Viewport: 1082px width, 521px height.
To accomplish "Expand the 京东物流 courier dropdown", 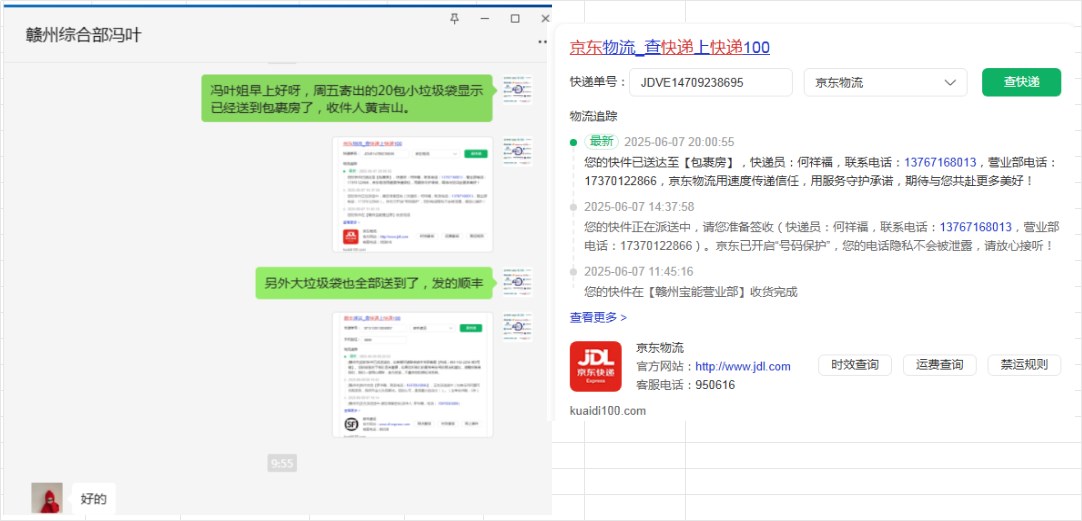I will [887, 82].
